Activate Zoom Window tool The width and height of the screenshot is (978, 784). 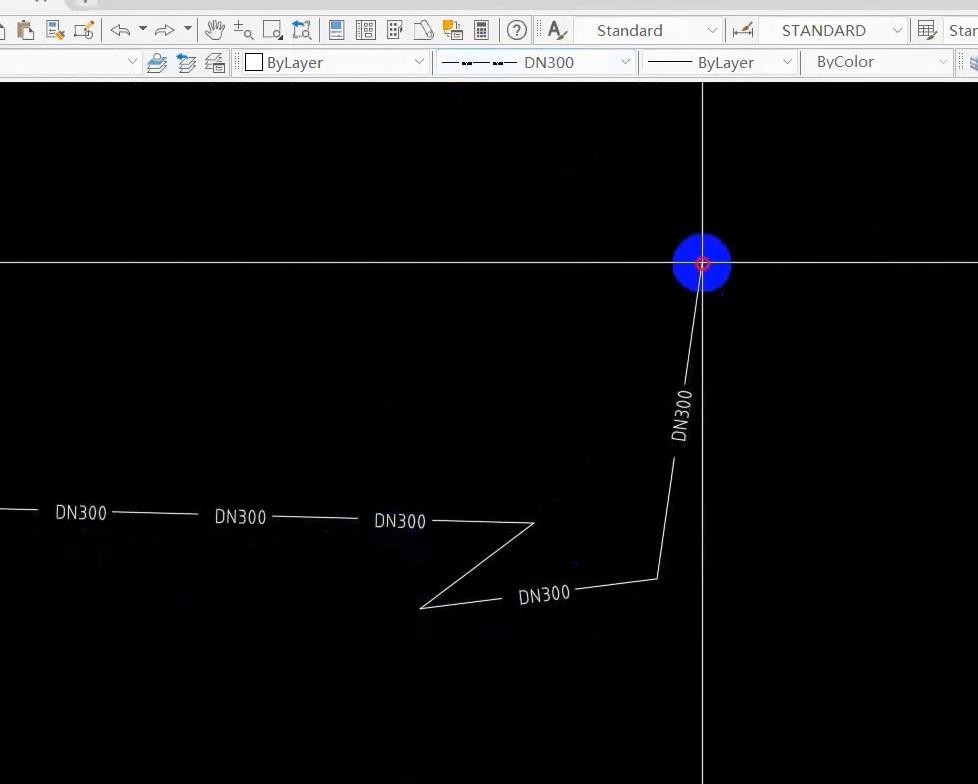point(273,30)
